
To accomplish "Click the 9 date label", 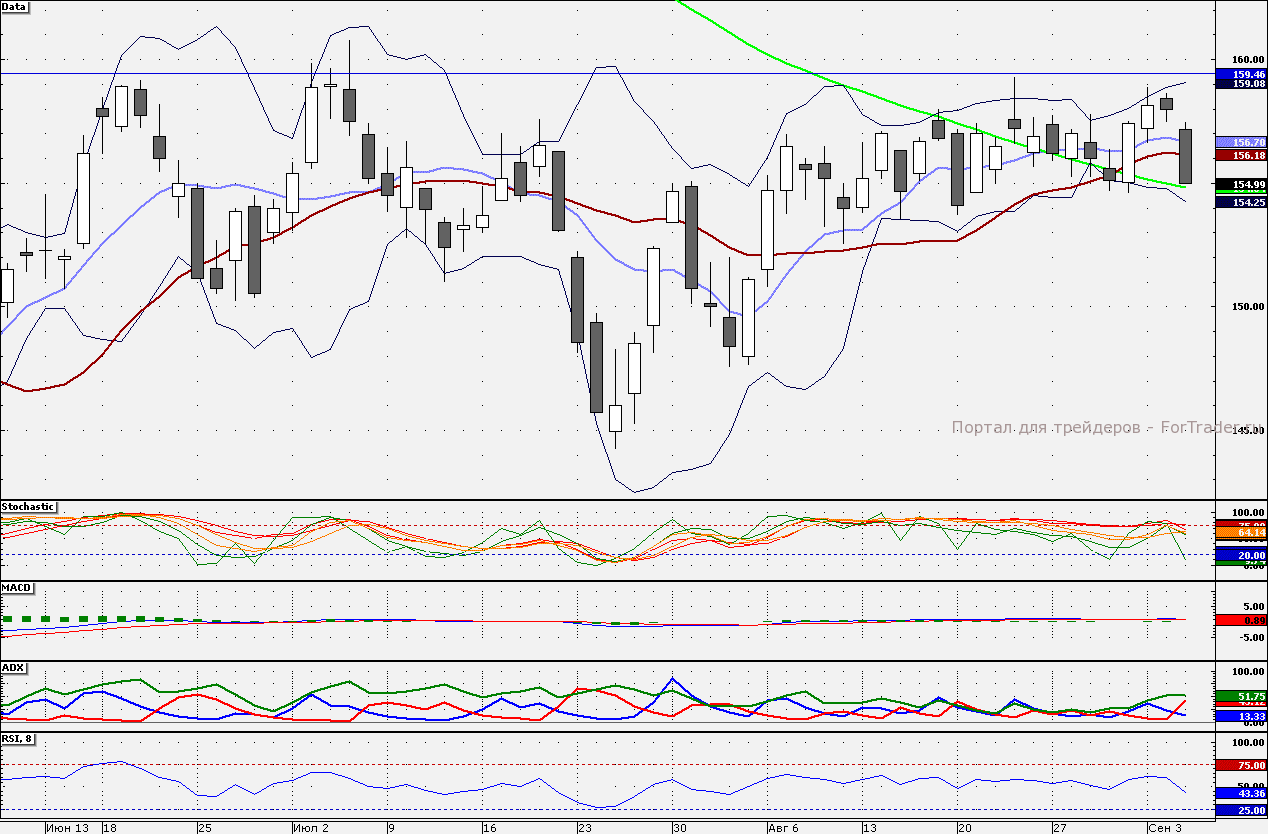I will [x=392, y=828].
